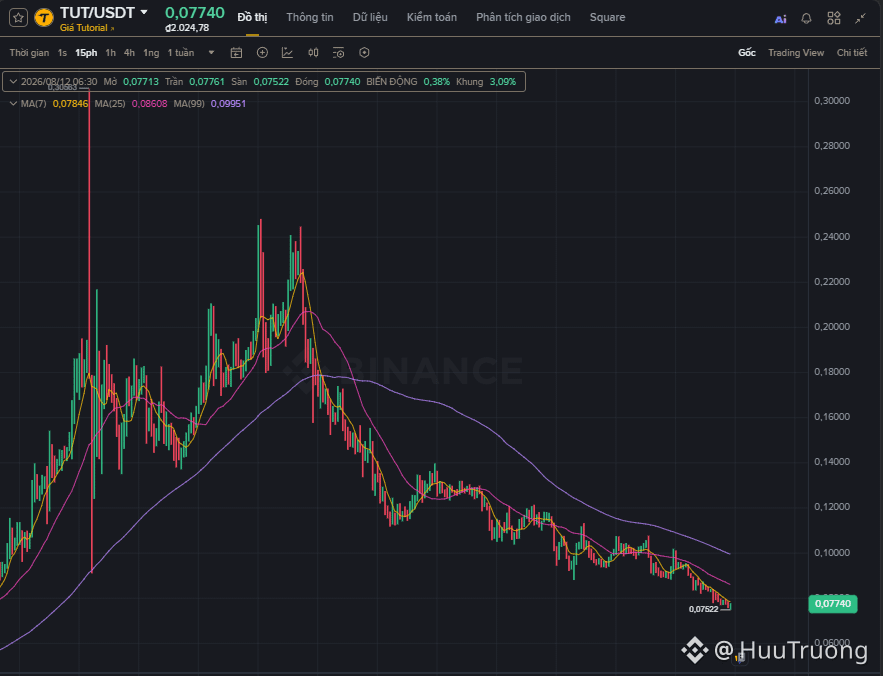
Task: Click the Khung value 3,09%
Action: pos(502,82)
